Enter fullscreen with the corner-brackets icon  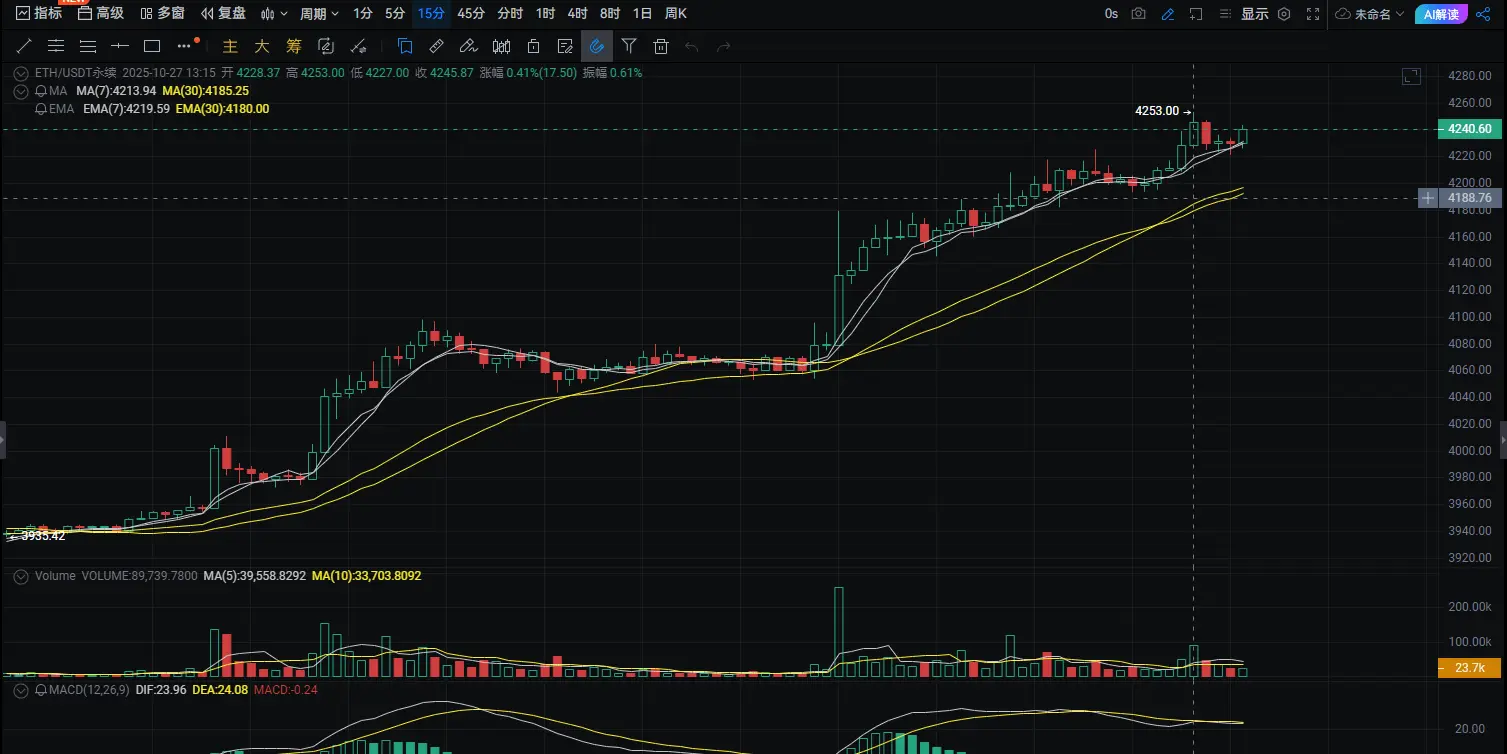coord(1314,14)
